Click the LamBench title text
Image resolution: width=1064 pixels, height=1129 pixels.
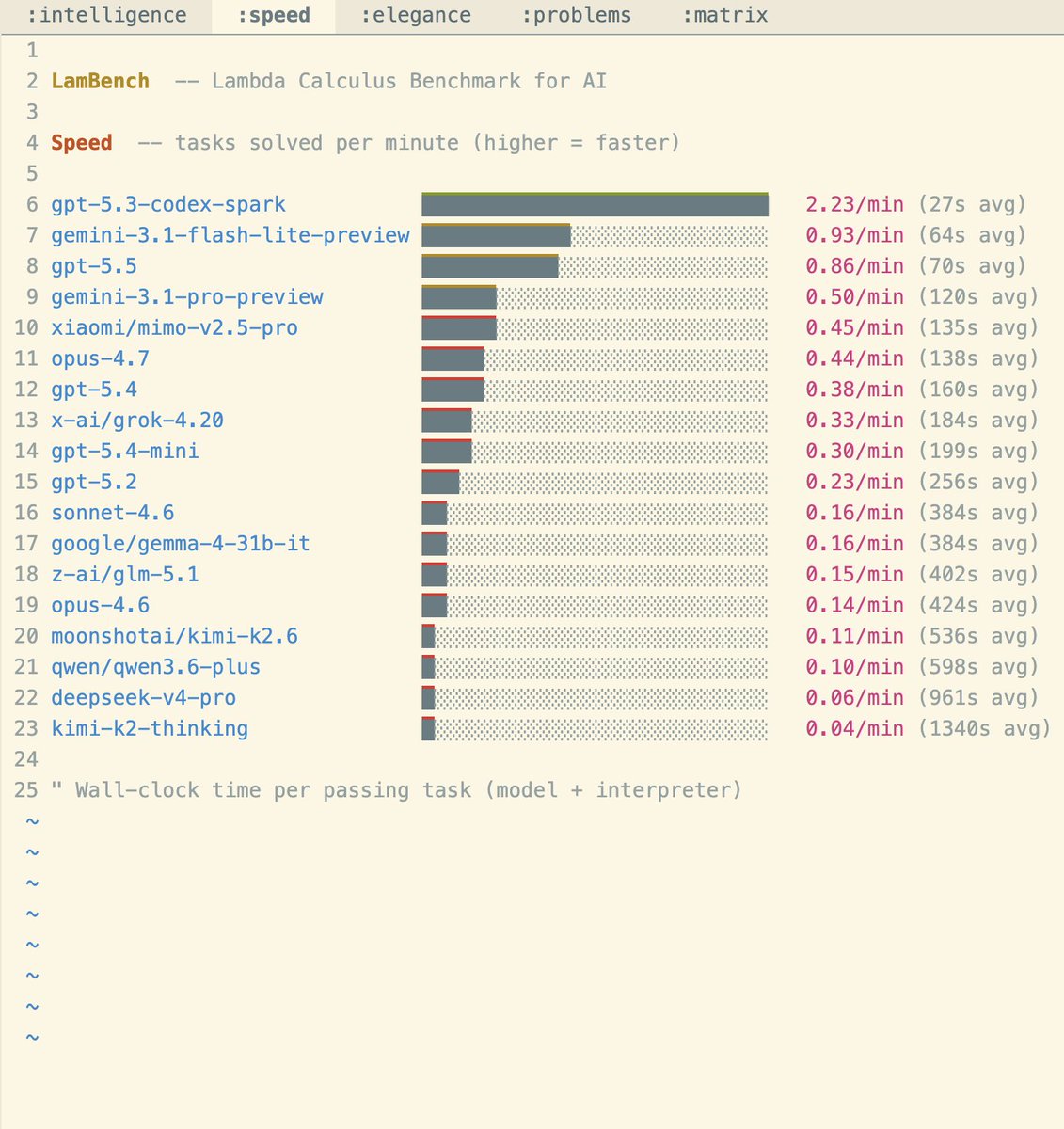100,81
